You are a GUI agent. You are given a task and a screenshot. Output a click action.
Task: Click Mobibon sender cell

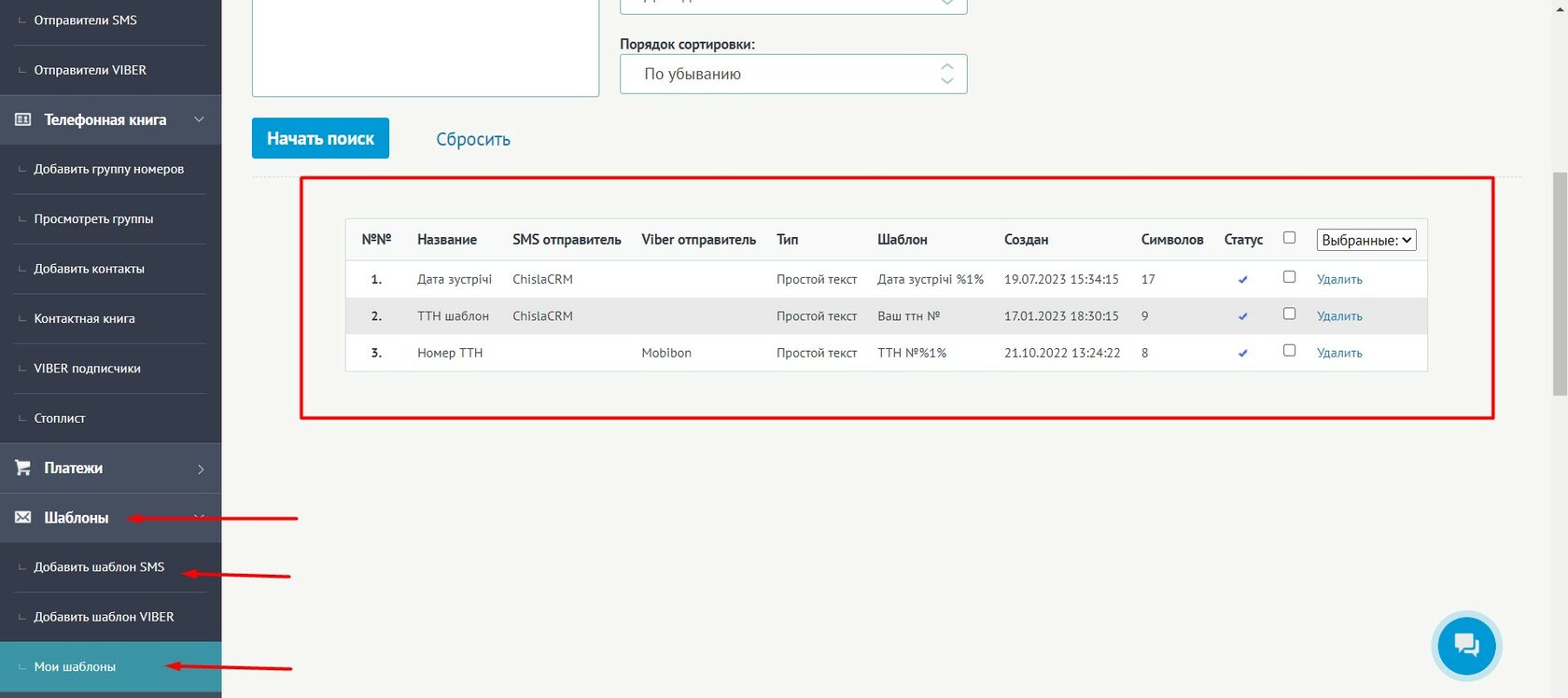coord(666,353)
